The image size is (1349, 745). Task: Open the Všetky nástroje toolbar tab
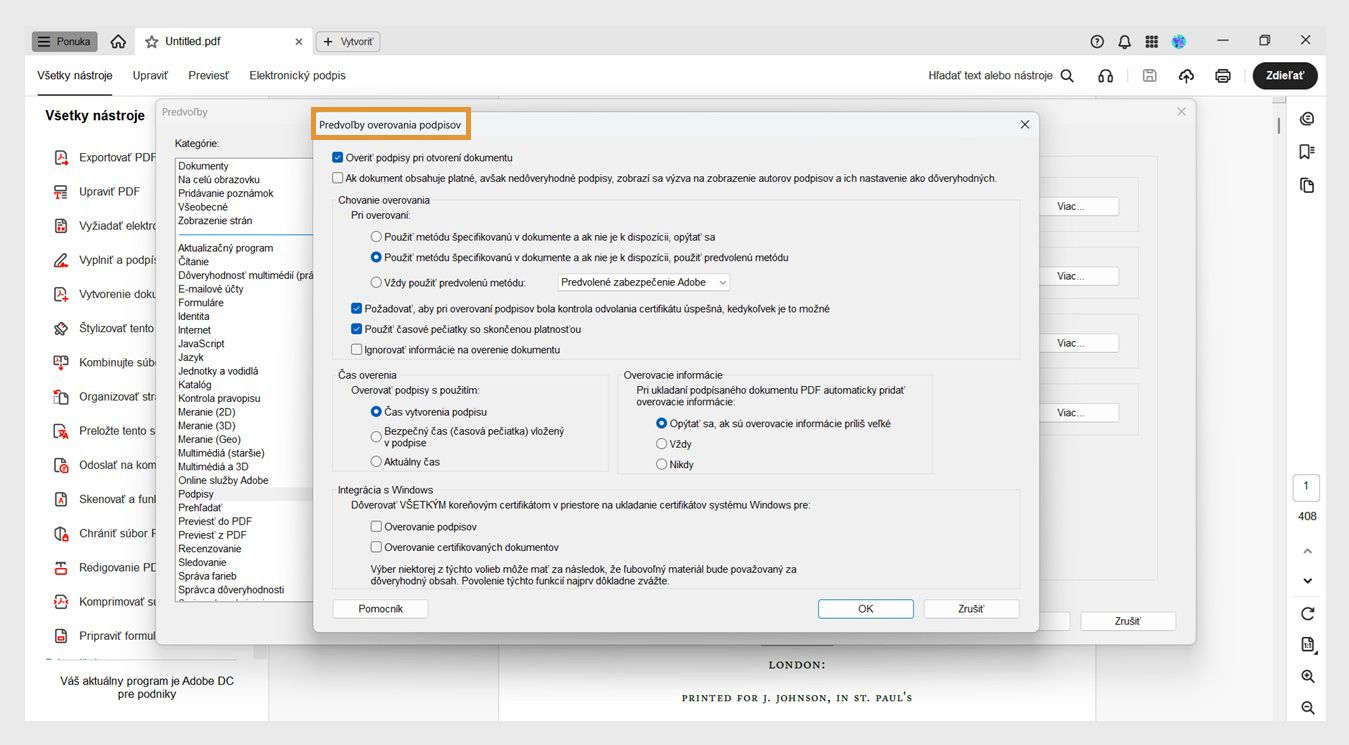75,76
